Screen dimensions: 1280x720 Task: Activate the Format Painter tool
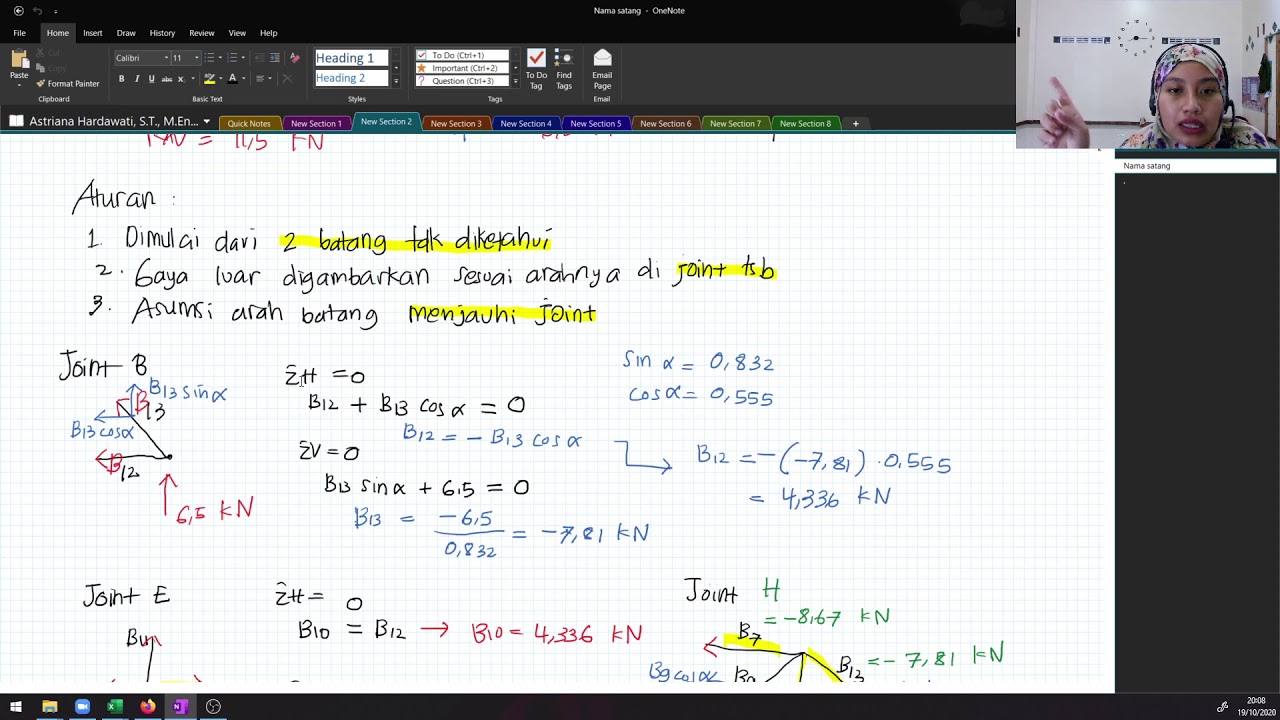67,84
